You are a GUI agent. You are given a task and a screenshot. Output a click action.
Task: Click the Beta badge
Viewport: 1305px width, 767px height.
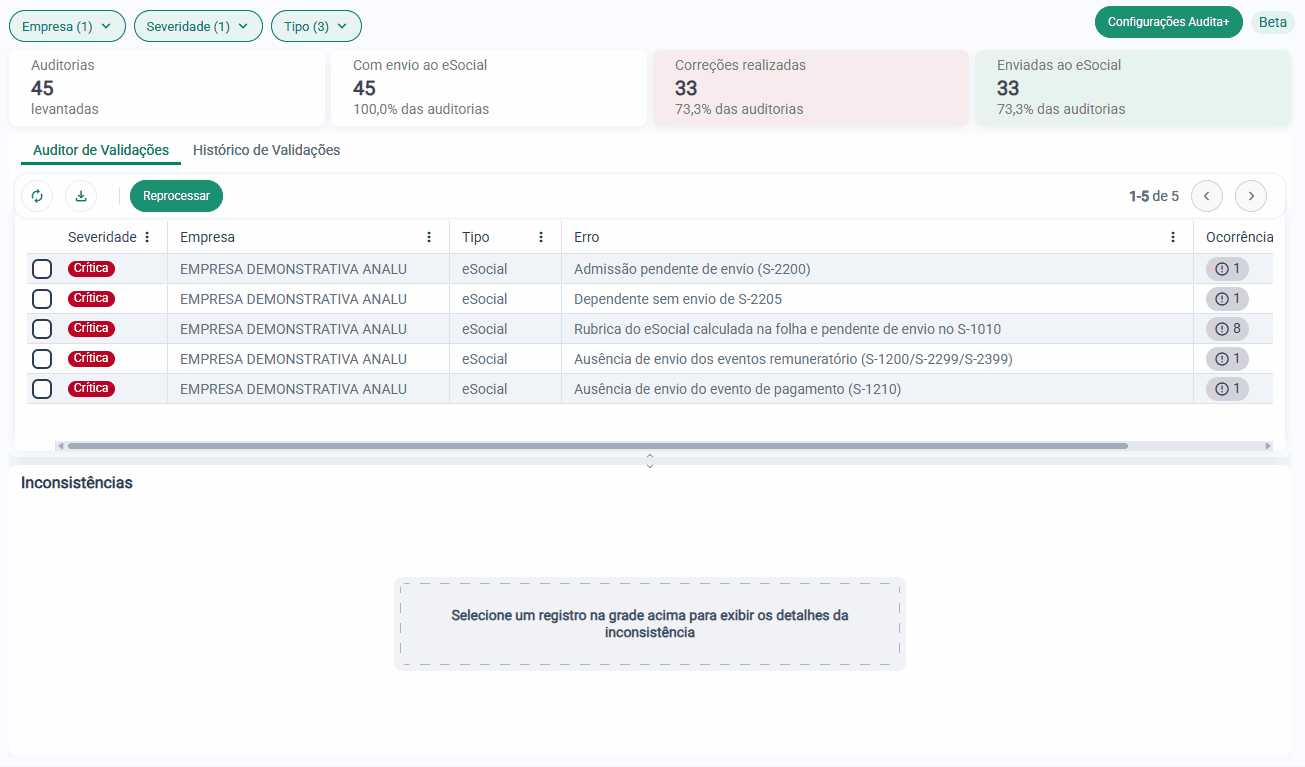[x=1273, y=22]
